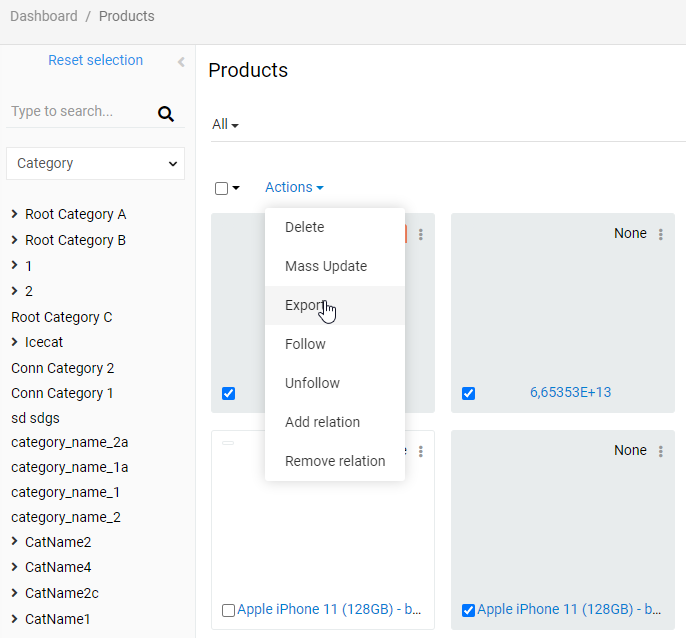The image size is (686, 638).
Task: Open the kebab menu on the first product card
Action: tap(421, 235)
